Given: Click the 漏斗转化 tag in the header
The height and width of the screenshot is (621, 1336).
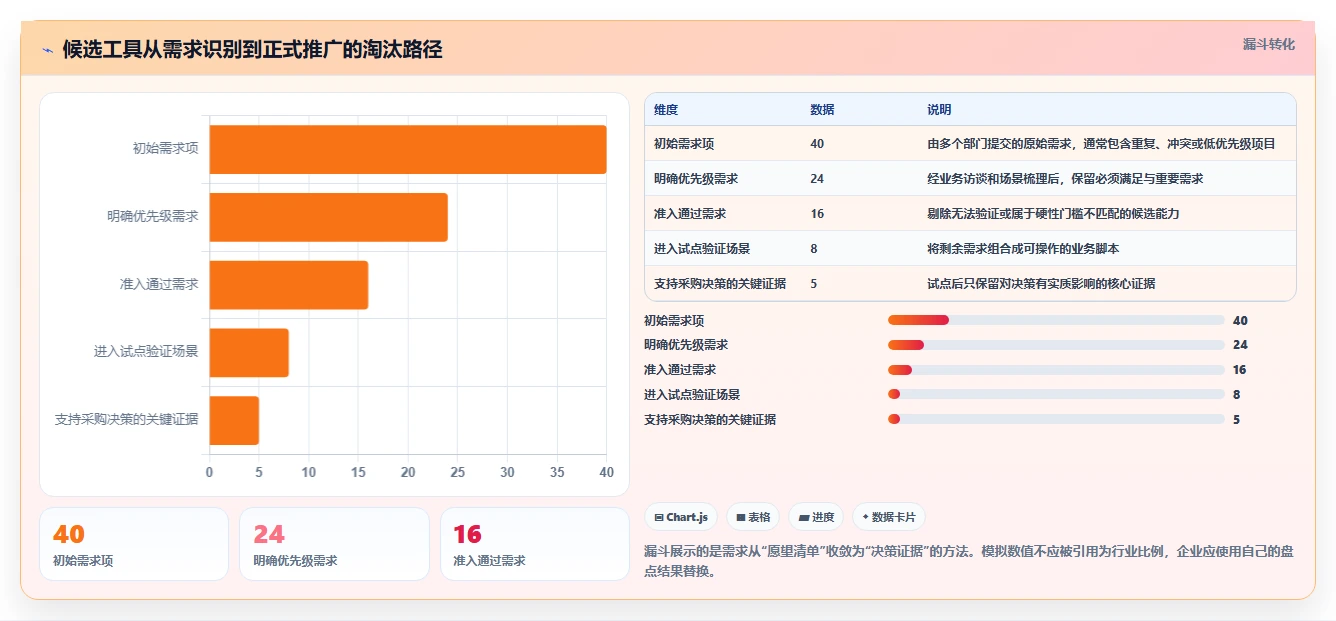Looking at the screenshot, I should [1268, 45].
